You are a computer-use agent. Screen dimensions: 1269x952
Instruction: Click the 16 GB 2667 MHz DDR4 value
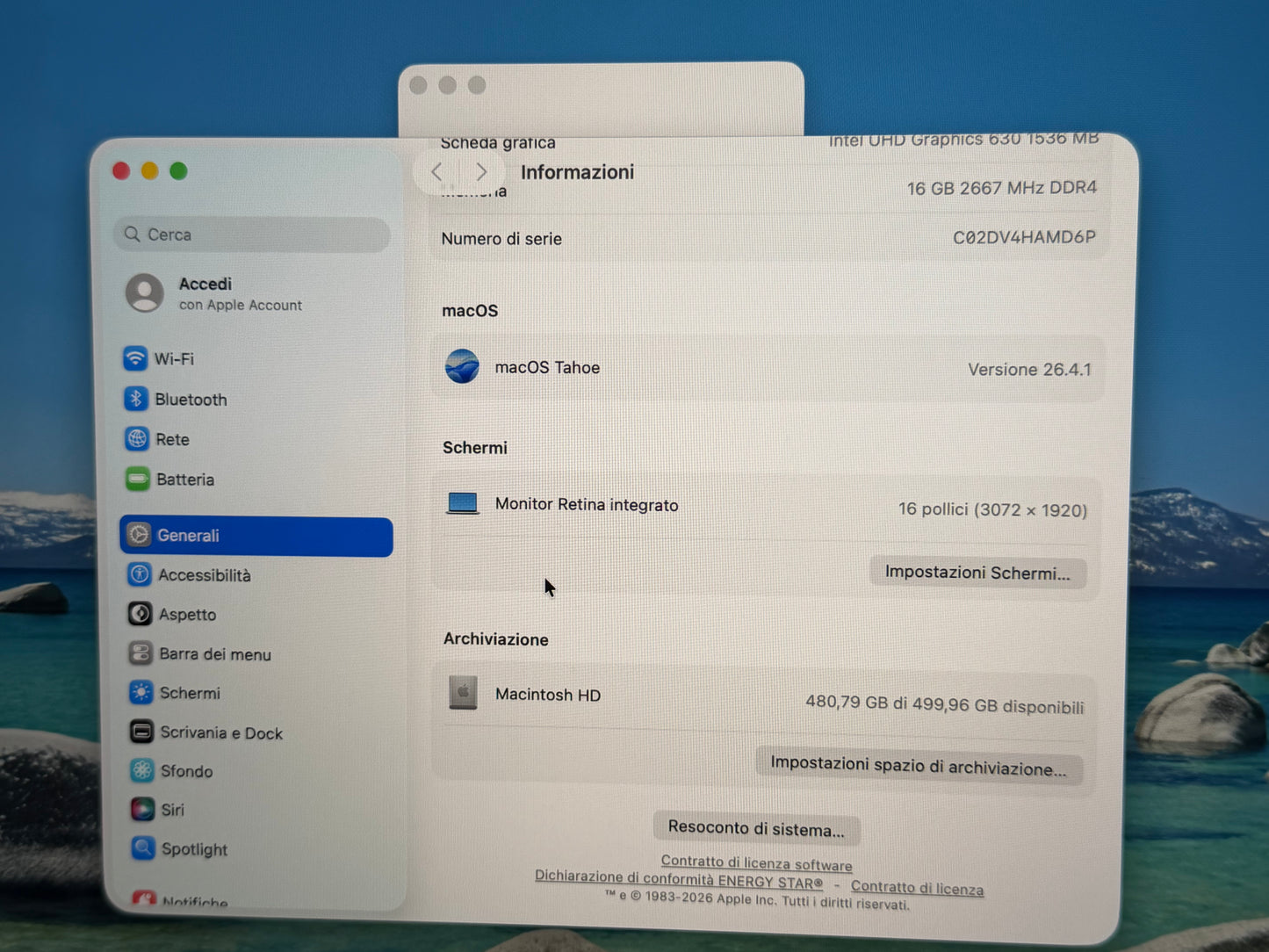(x=1002, y=188)
